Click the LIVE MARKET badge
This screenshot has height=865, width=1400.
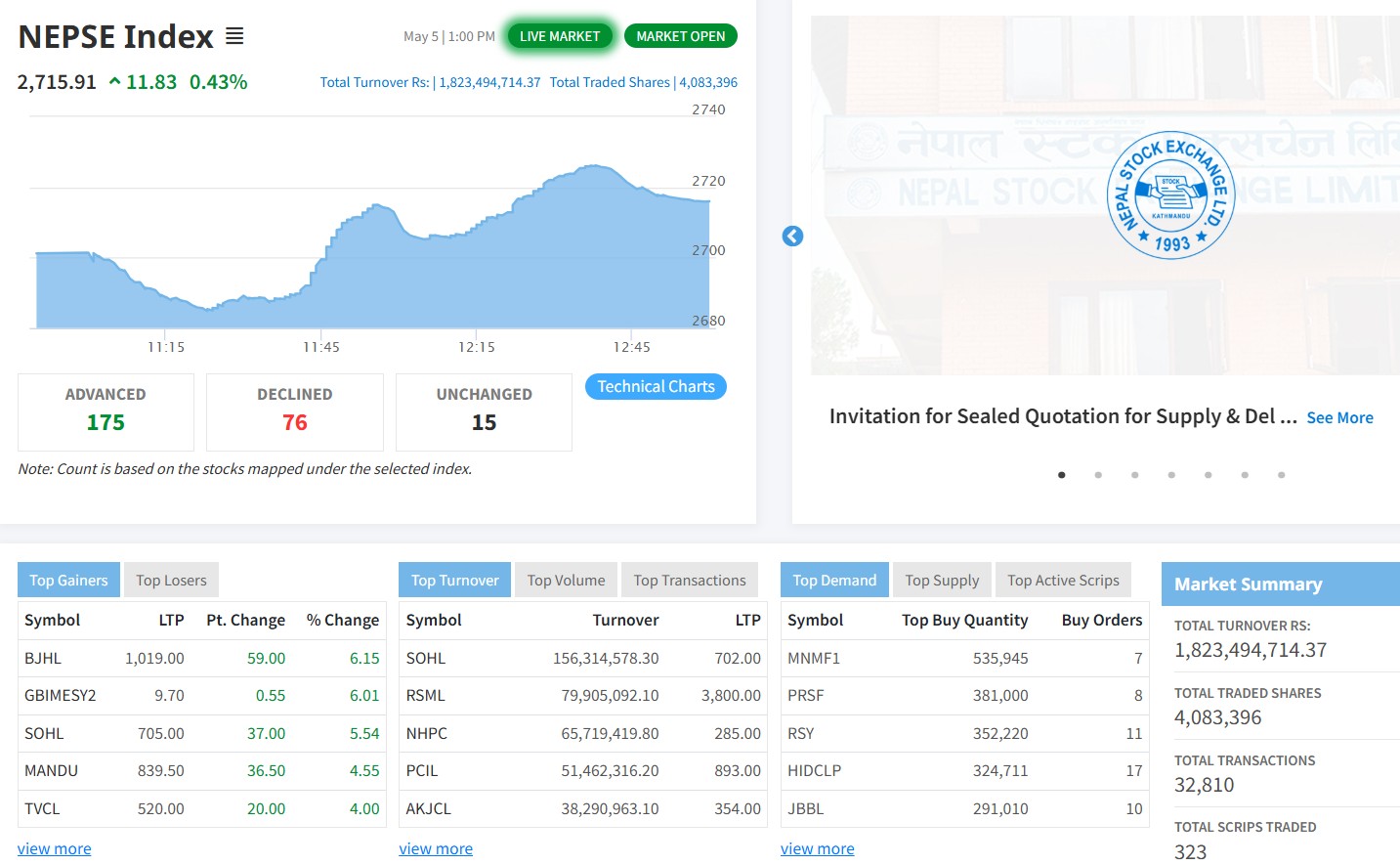coord(560,36)
